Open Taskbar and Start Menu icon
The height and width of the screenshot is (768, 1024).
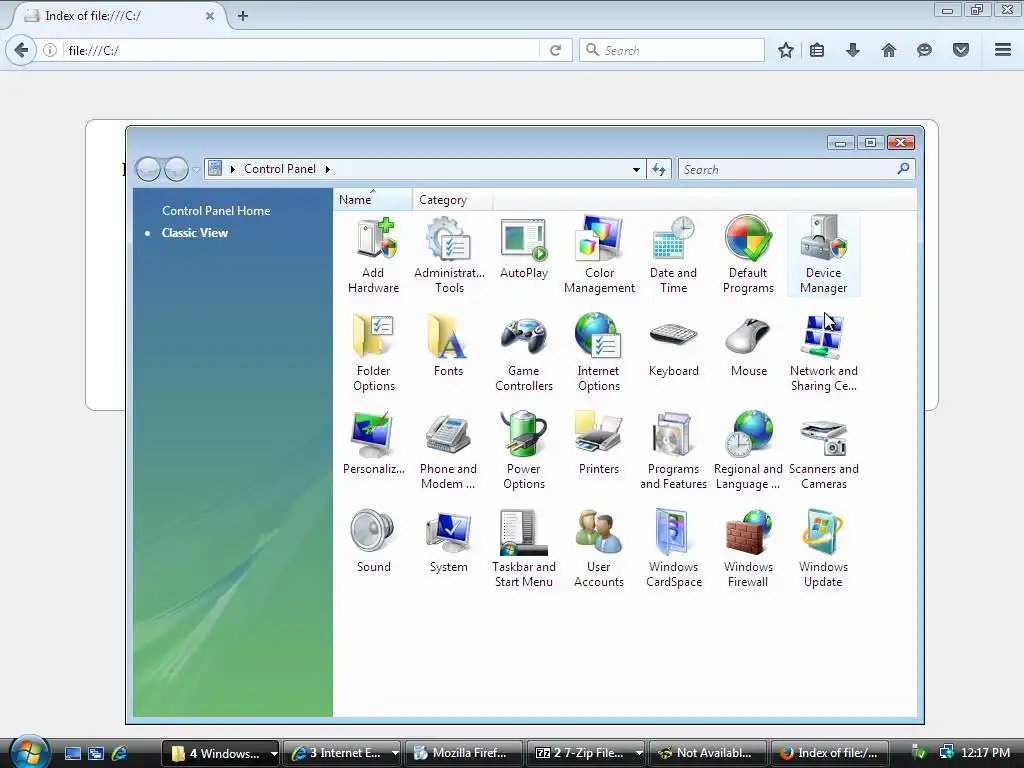click(524, 549)
